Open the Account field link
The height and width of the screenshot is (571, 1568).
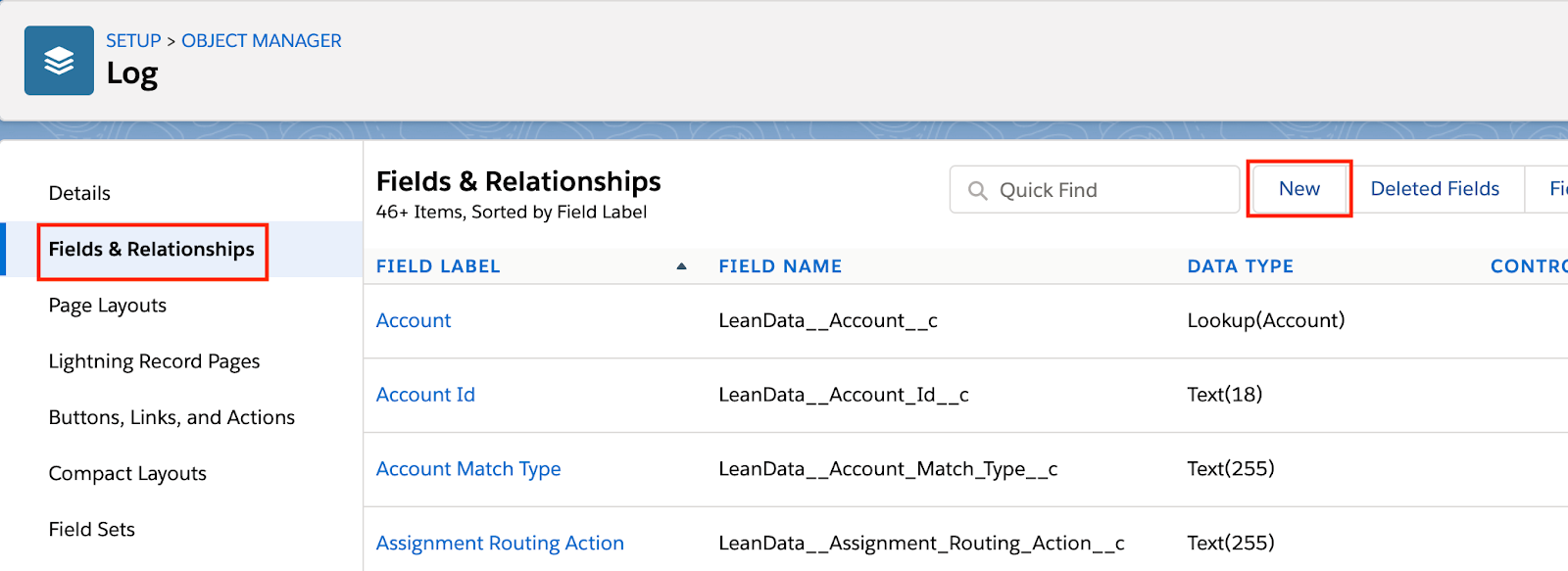click(x=414, y=320)
